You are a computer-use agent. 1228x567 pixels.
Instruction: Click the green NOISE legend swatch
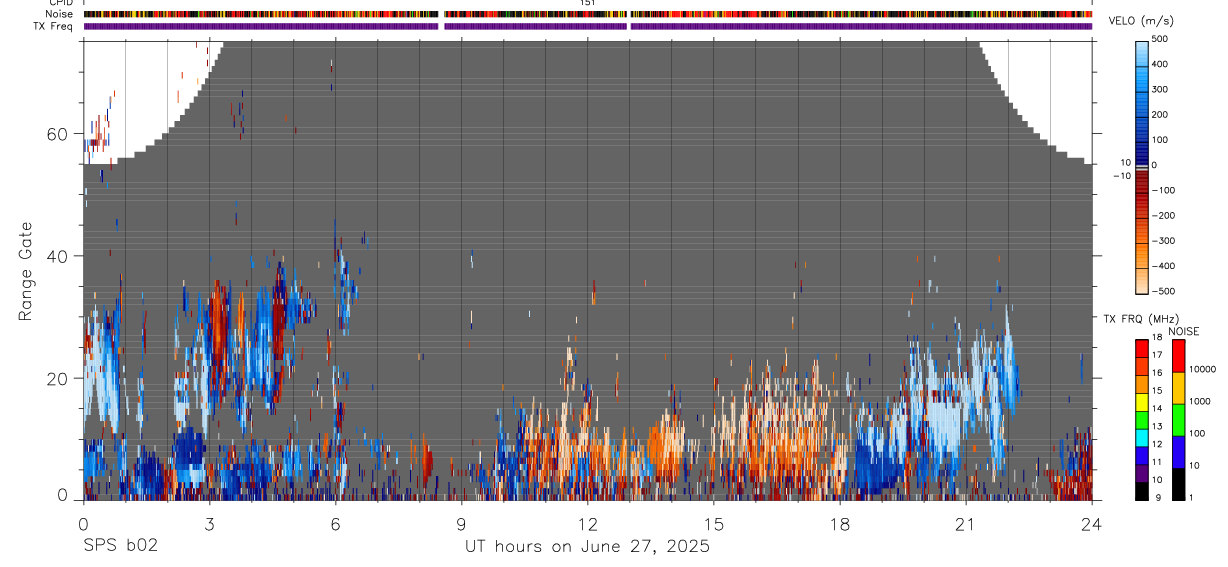click(1178, 420)
